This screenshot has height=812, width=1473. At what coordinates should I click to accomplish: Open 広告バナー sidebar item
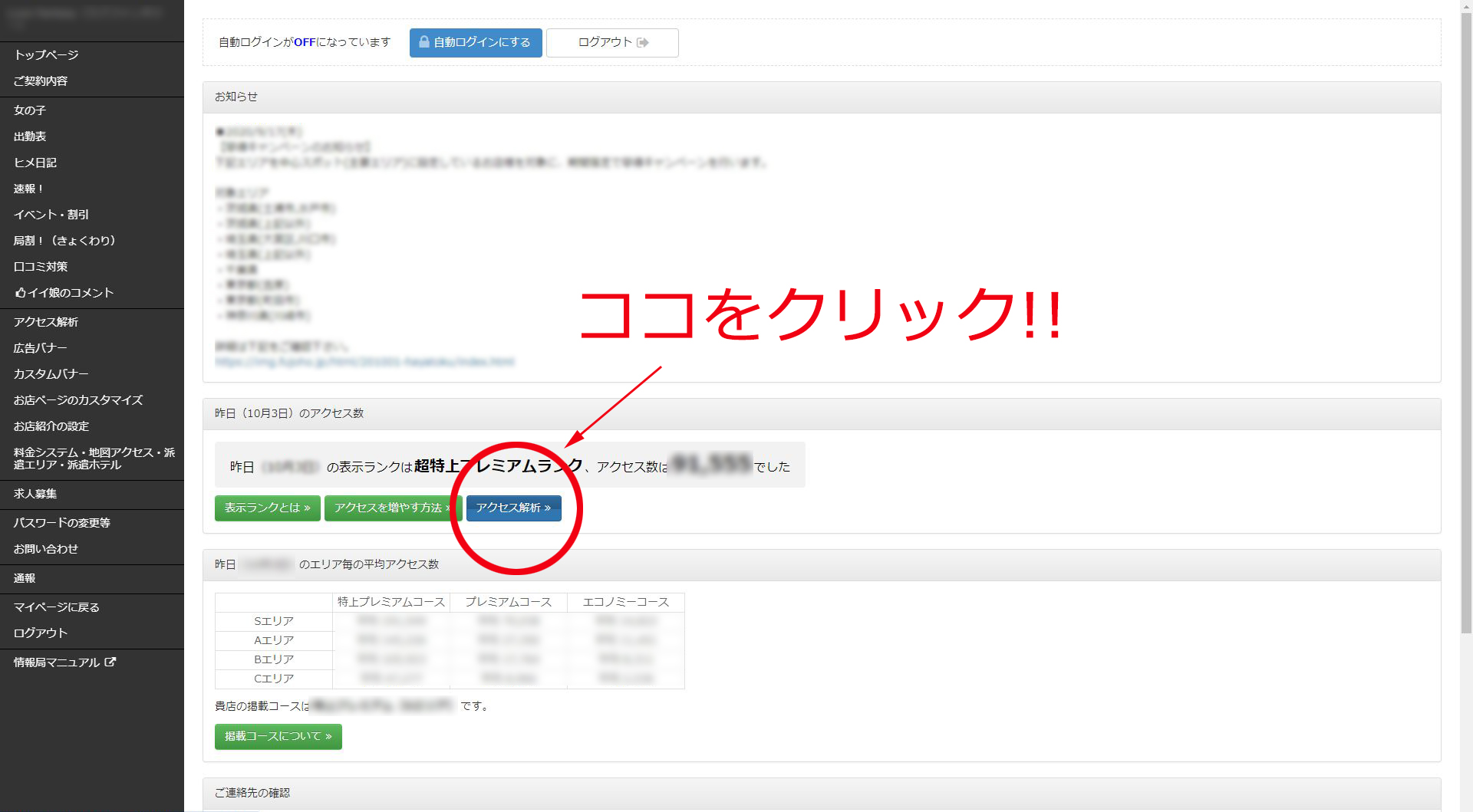[41, 348]
